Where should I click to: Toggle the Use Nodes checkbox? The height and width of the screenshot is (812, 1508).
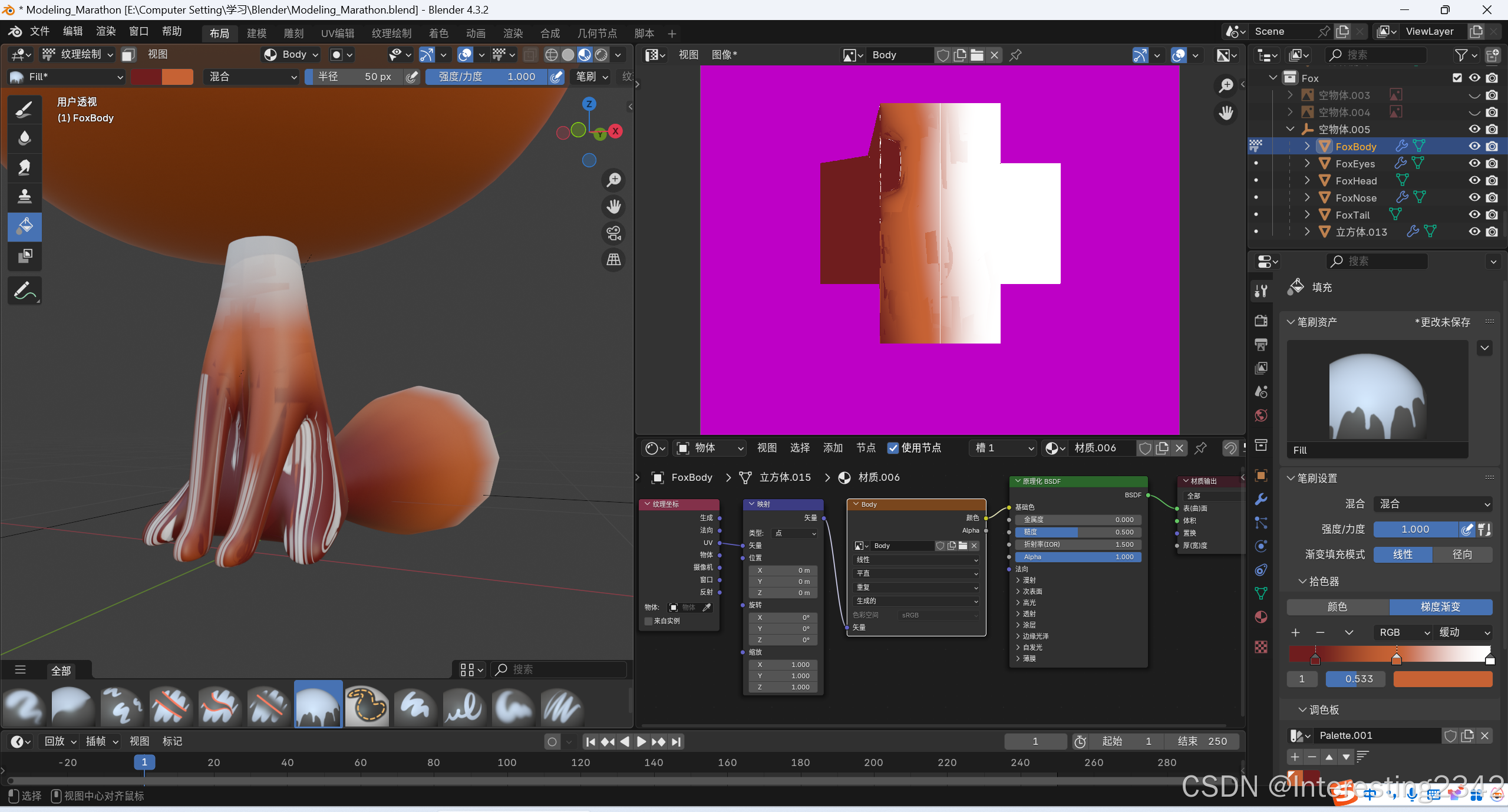click(x=893, y=448)
